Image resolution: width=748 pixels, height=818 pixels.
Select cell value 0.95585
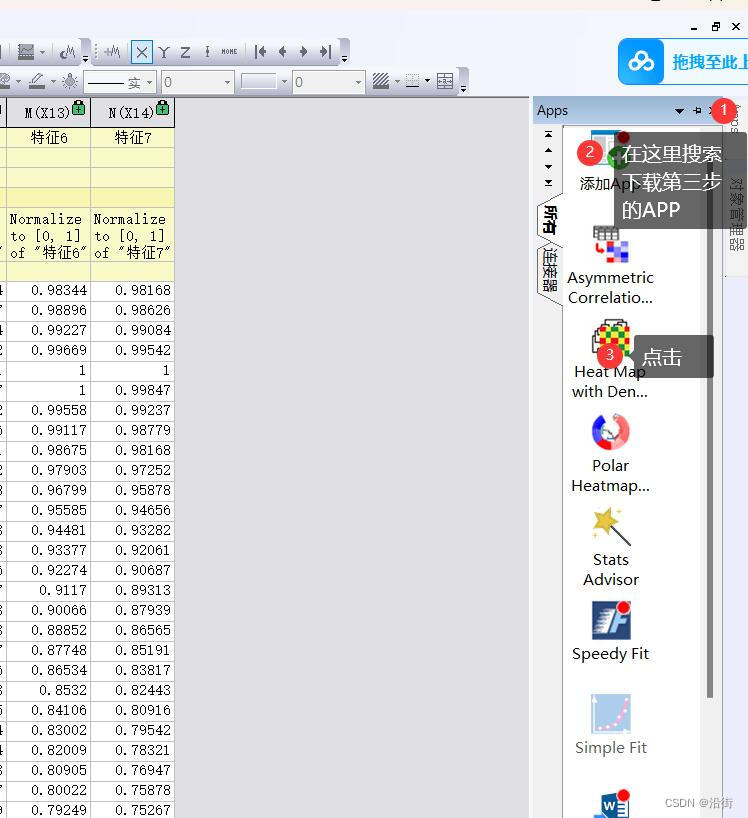click(49, 510)
